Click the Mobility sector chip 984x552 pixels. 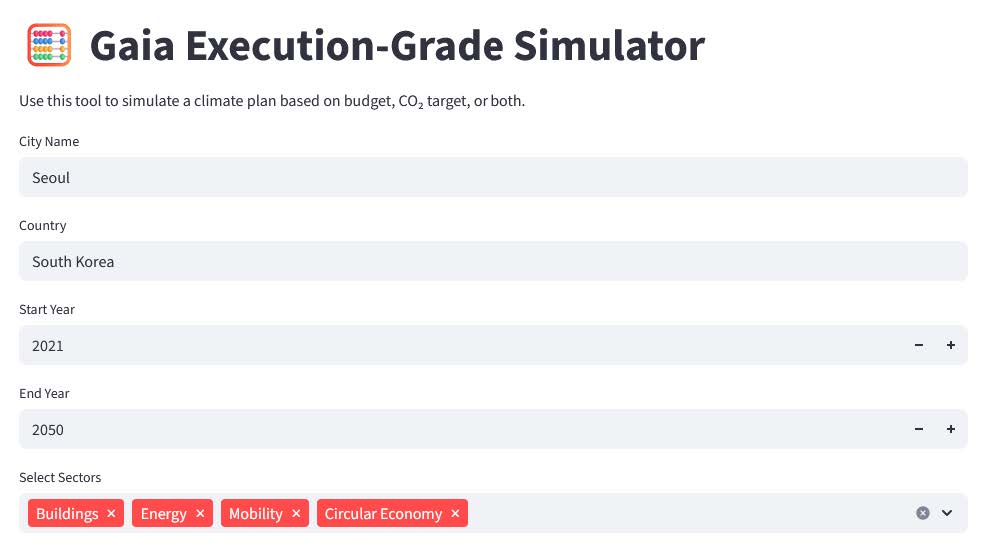(x=255, y=514)
